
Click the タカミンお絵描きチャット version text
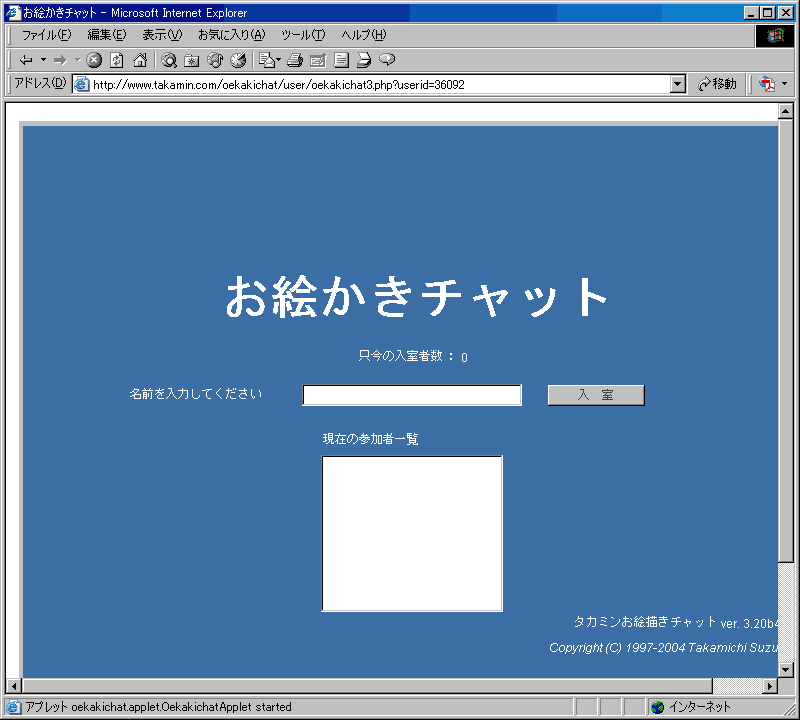pos(676,622)
